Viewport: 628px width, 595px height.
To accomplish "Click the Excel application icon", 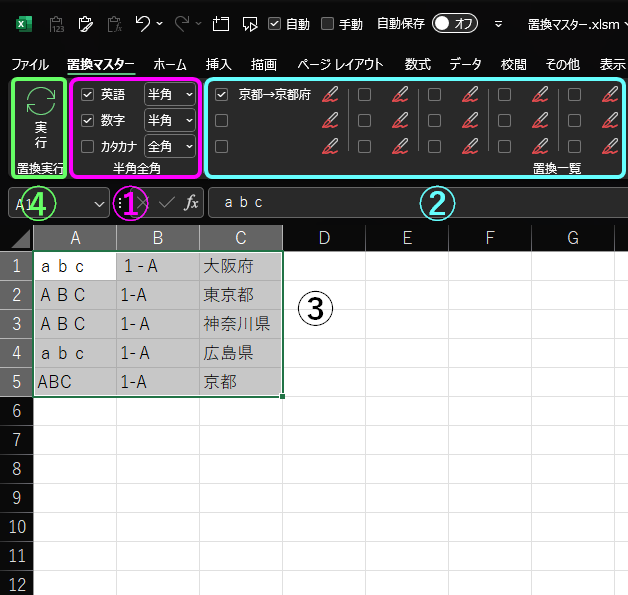I will pyautogui.click(x=23, y=24).
